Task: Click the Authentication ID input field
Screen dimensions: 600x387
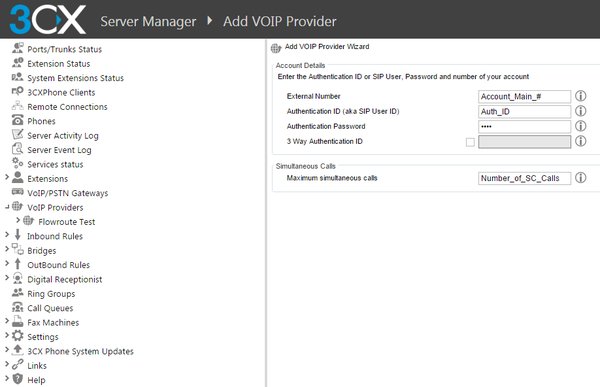Action: coord(524,111)
